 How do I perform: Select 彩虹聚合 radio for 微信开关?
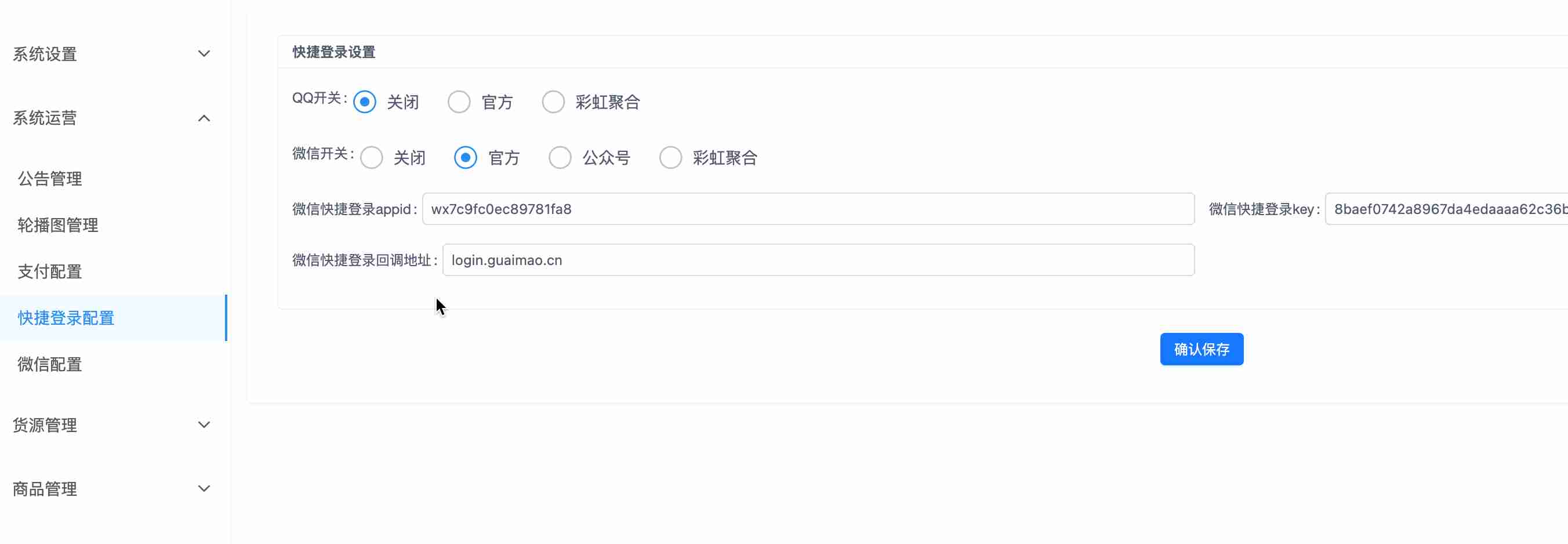coord(670,158)
